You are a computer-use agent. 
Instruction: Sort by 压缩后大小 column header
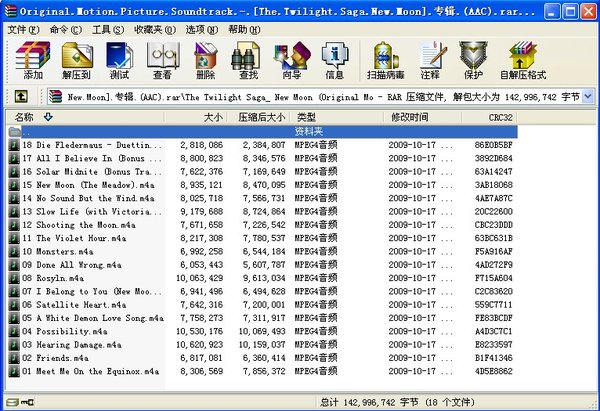(x=258, y=117)
